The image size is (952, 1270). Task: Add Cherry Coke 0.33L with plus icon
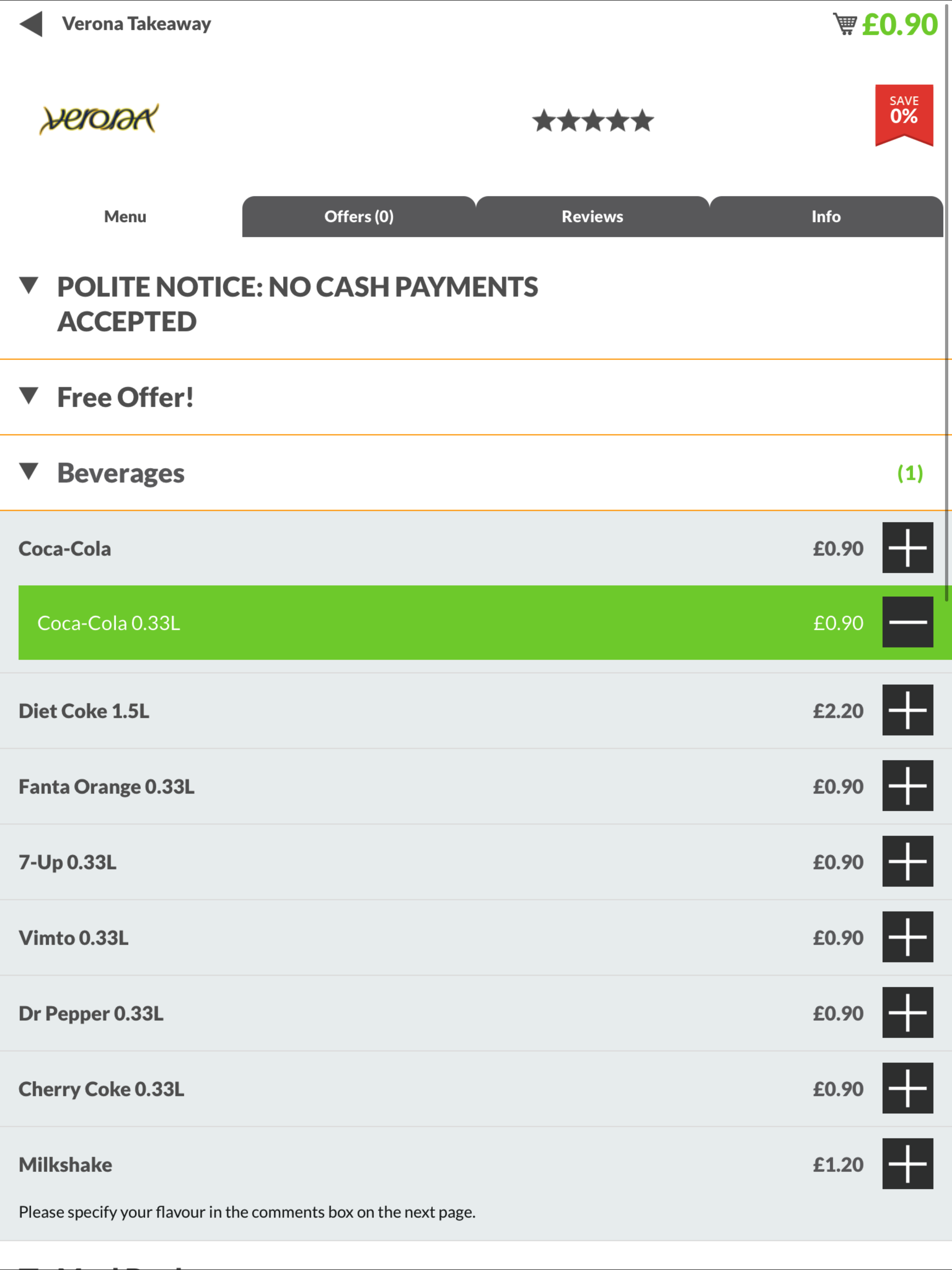907,1088
